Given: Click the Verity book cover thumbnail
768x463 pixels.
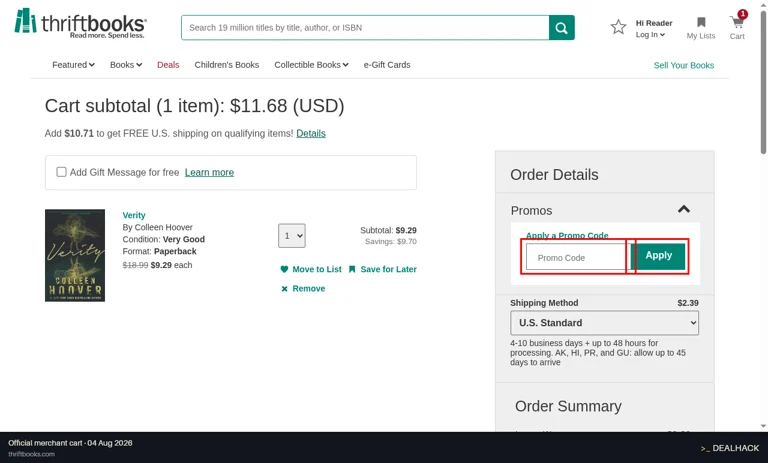Looking at the screenshot, I should pos(75,255).
